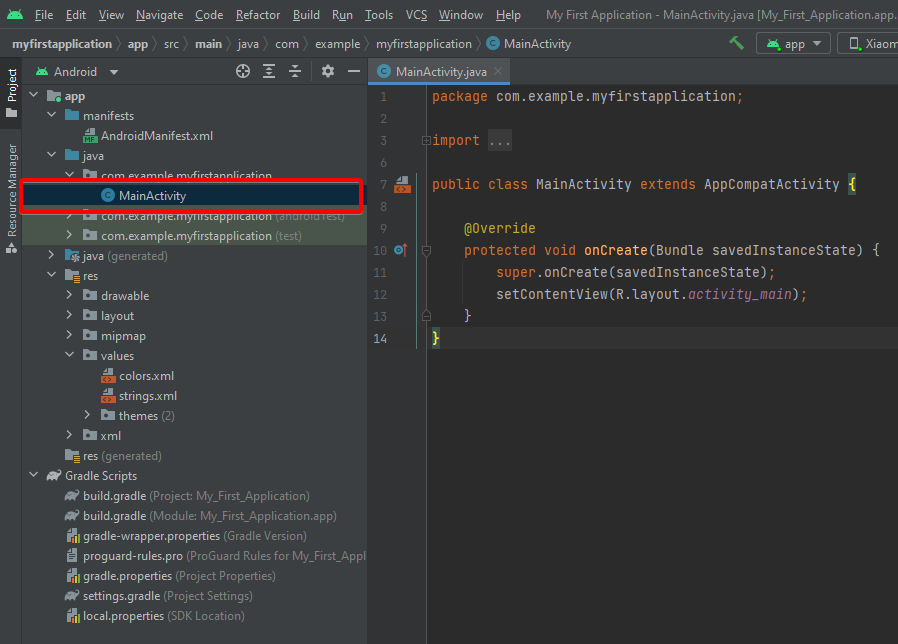Image resolution: width=898 pixels, height=644 pixels.
Task: Open the View menu
Action: 111,15
